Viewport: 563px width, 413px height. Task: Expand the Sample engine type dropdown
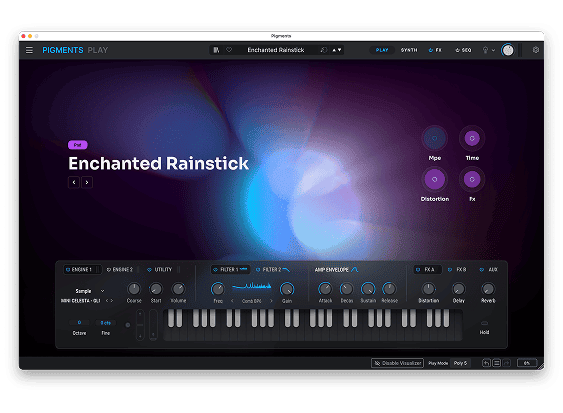[102, 291]
